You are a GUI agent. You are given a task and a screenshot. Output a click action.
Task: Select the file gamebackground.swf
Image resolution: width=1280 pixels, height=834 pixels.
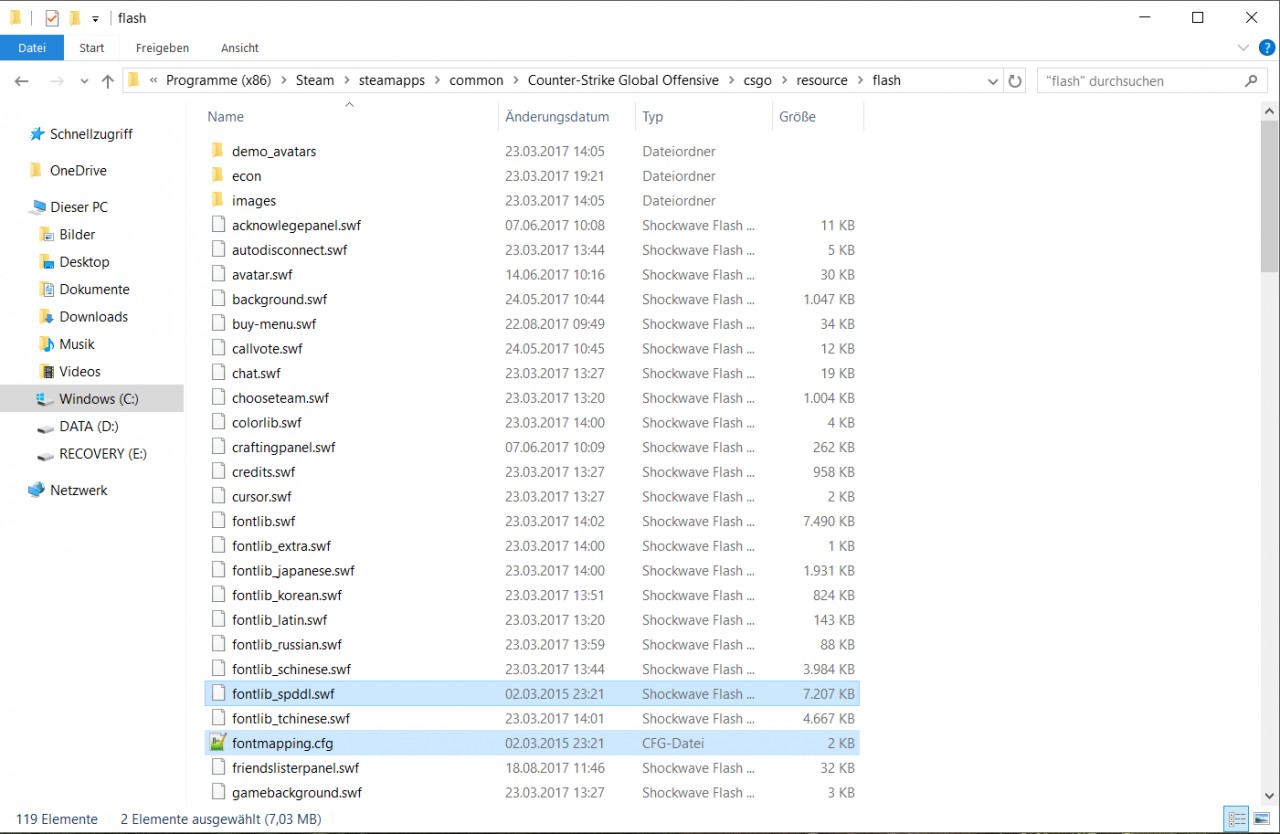point(297,792)
